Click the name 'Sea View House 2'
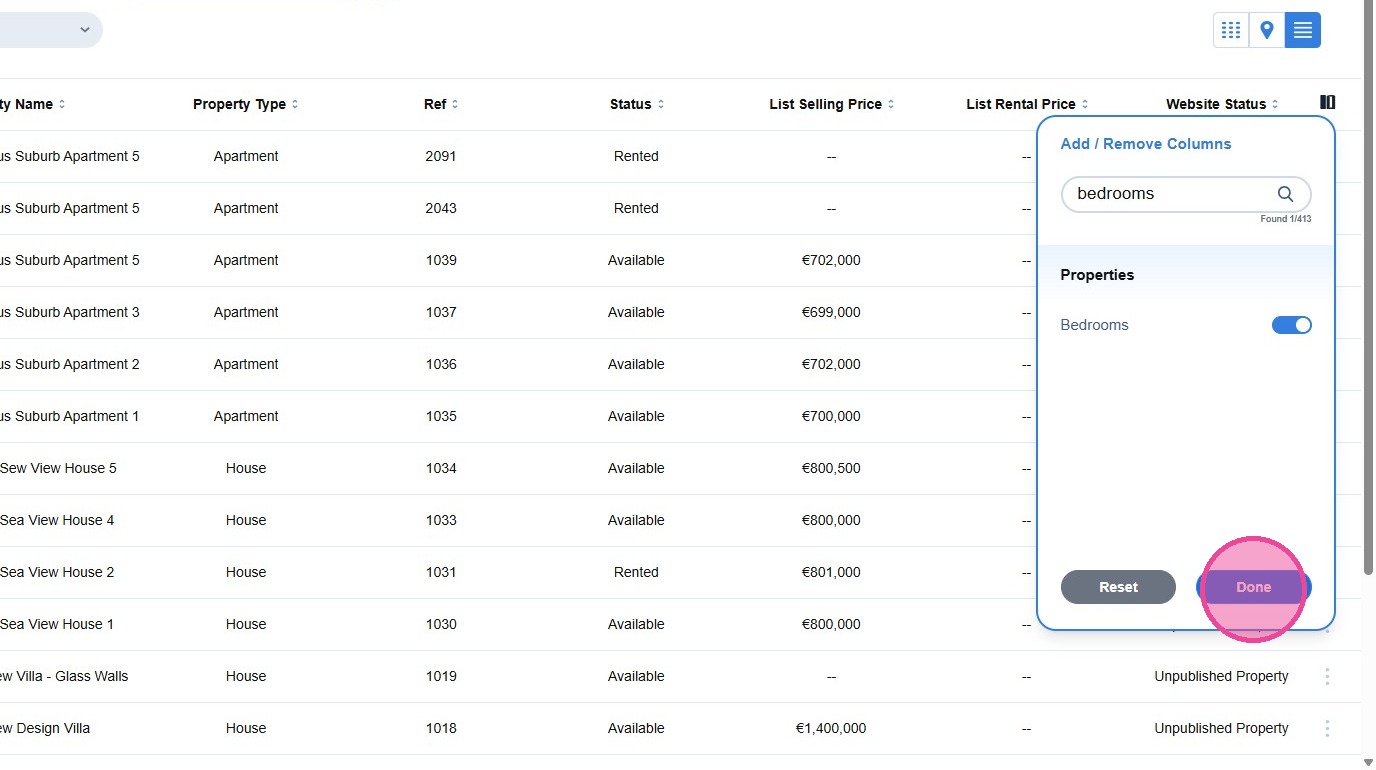 (57, 572)
